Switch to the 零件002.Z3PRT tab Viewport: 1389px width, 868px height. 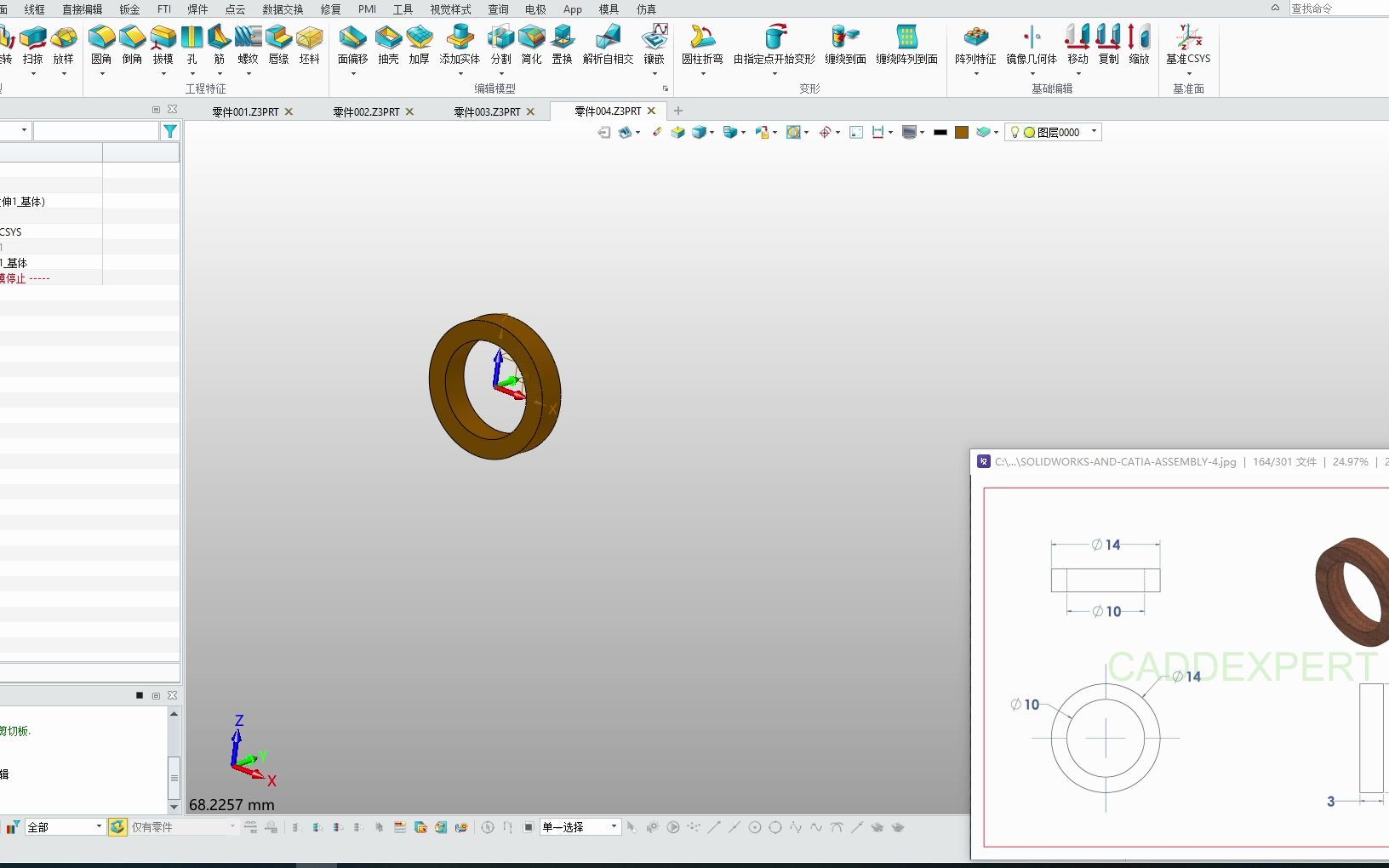tap(366, 111)
